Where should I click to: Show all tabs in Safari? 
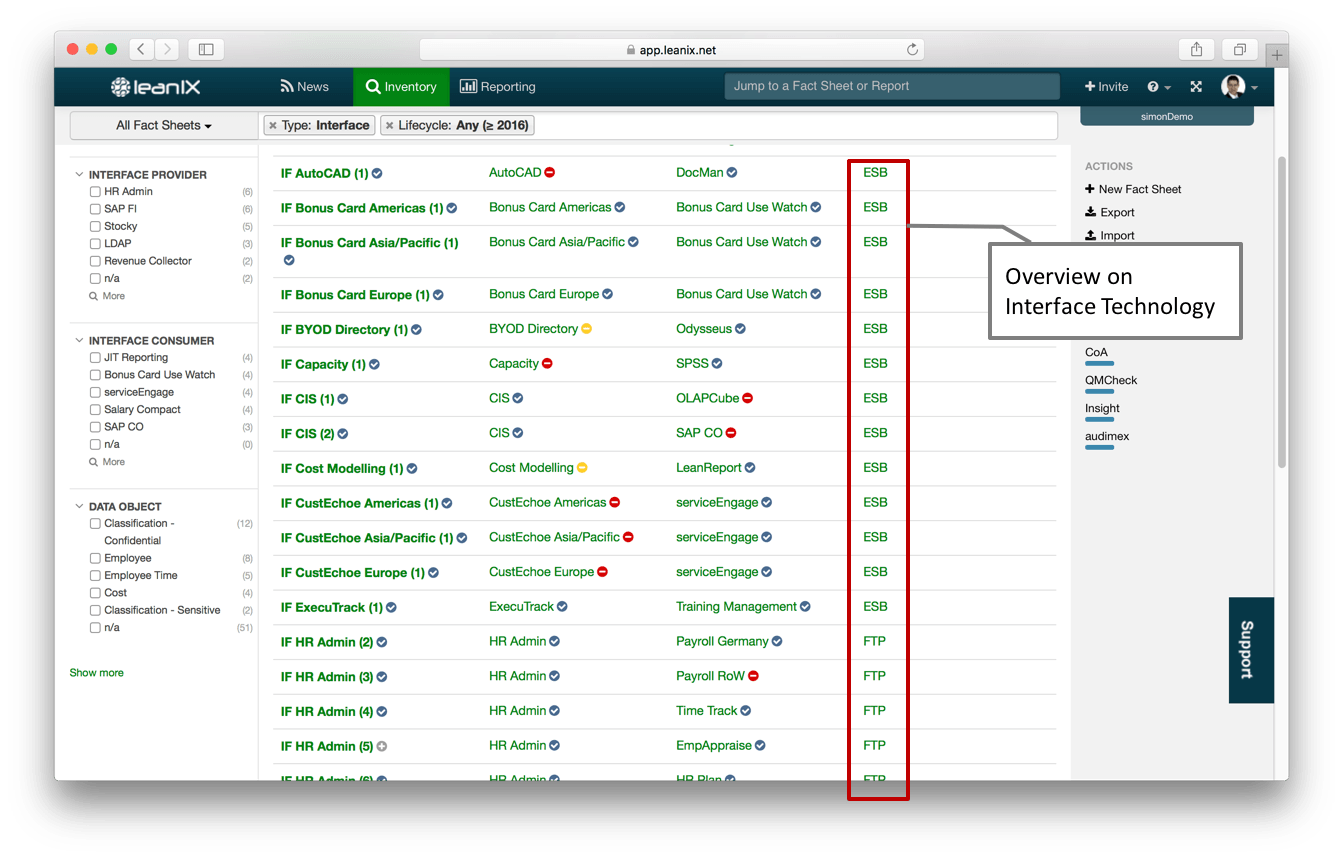(x=1240, y=49)
